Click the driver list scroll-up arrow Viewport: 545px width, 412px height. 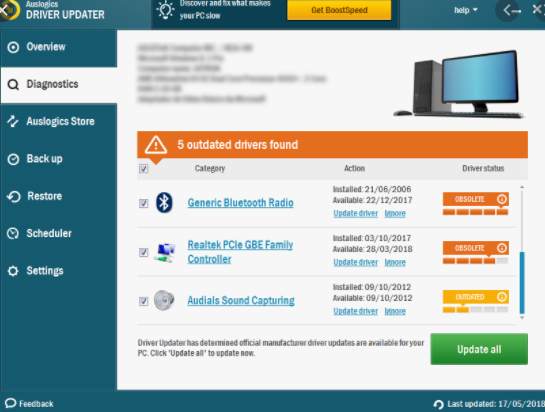[x=522, y=187]
